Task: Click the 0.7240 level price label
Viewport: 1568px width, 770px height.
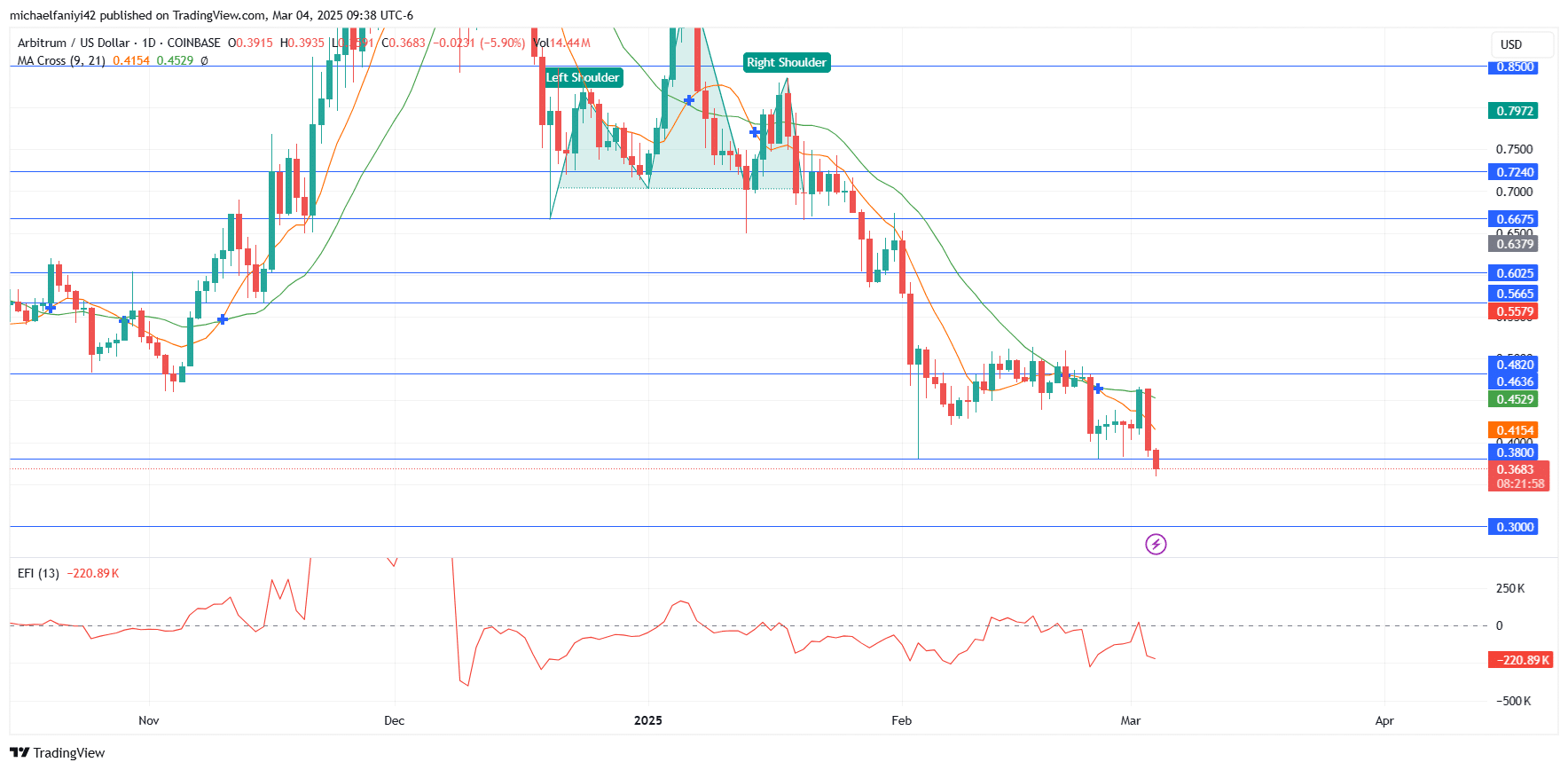Action: (x=1515, y=172)
